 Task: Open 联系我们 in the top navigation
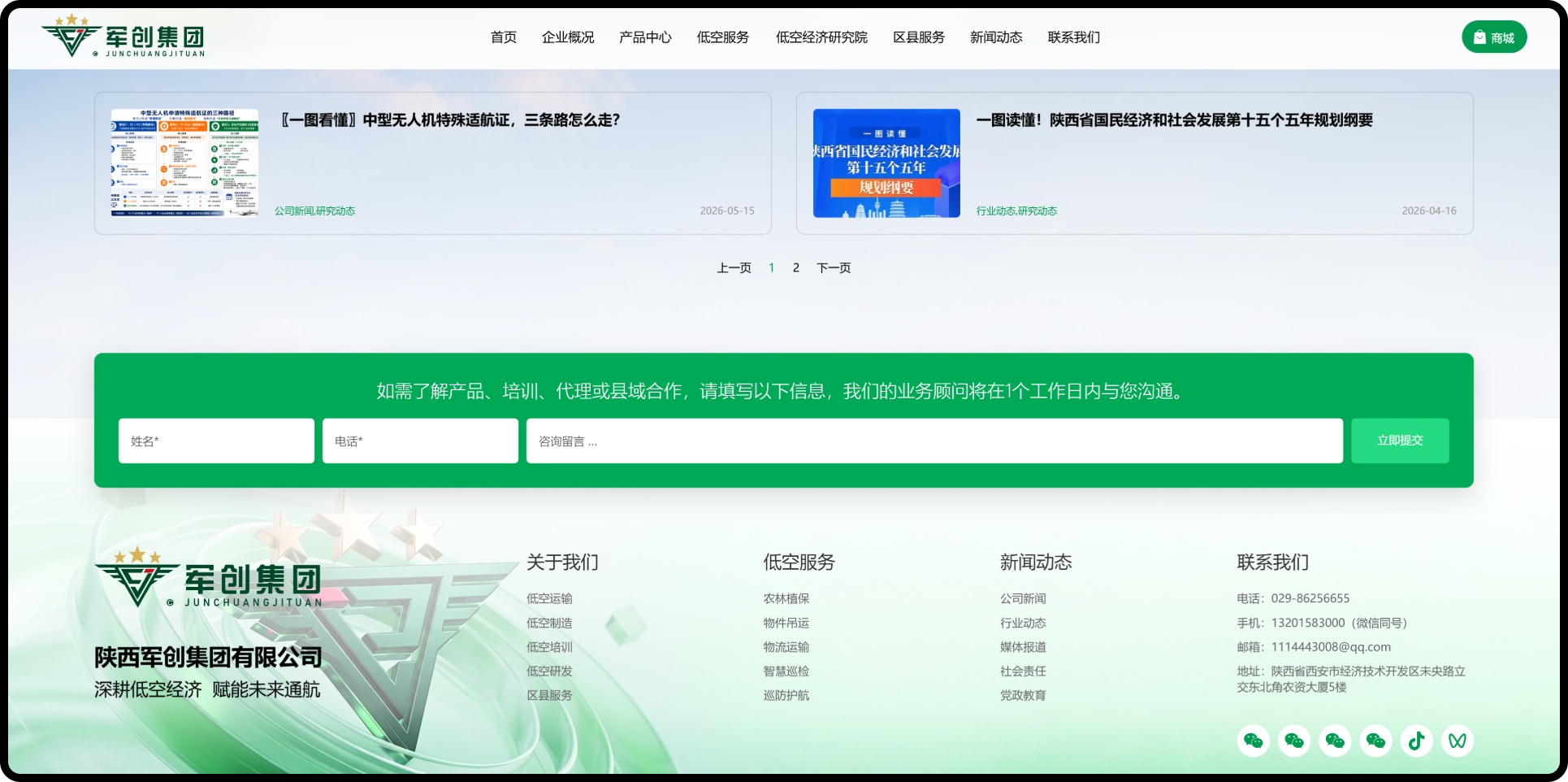pos(1074,37)
